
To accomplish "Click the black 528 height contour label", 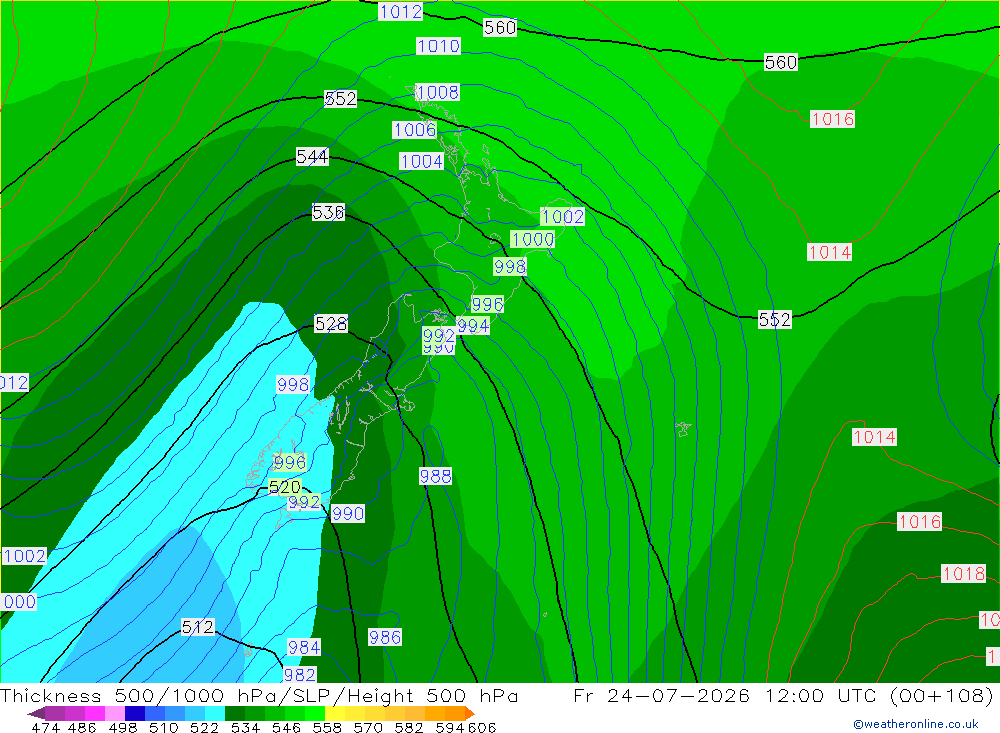I will [x=331, y=324].
